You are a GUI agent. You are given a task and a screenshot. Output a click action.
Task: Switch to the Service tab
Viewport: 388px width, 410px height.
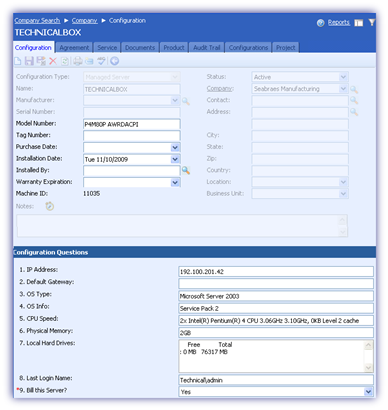pos(107,48)
